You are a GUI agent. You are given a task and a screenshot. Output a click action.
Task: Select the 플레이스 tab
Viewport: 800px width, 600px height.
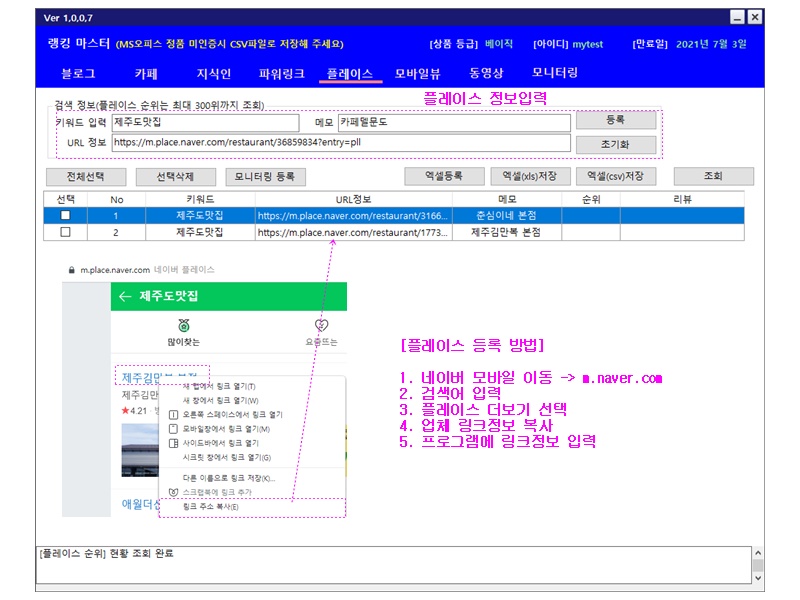click(x=350, y=74)
